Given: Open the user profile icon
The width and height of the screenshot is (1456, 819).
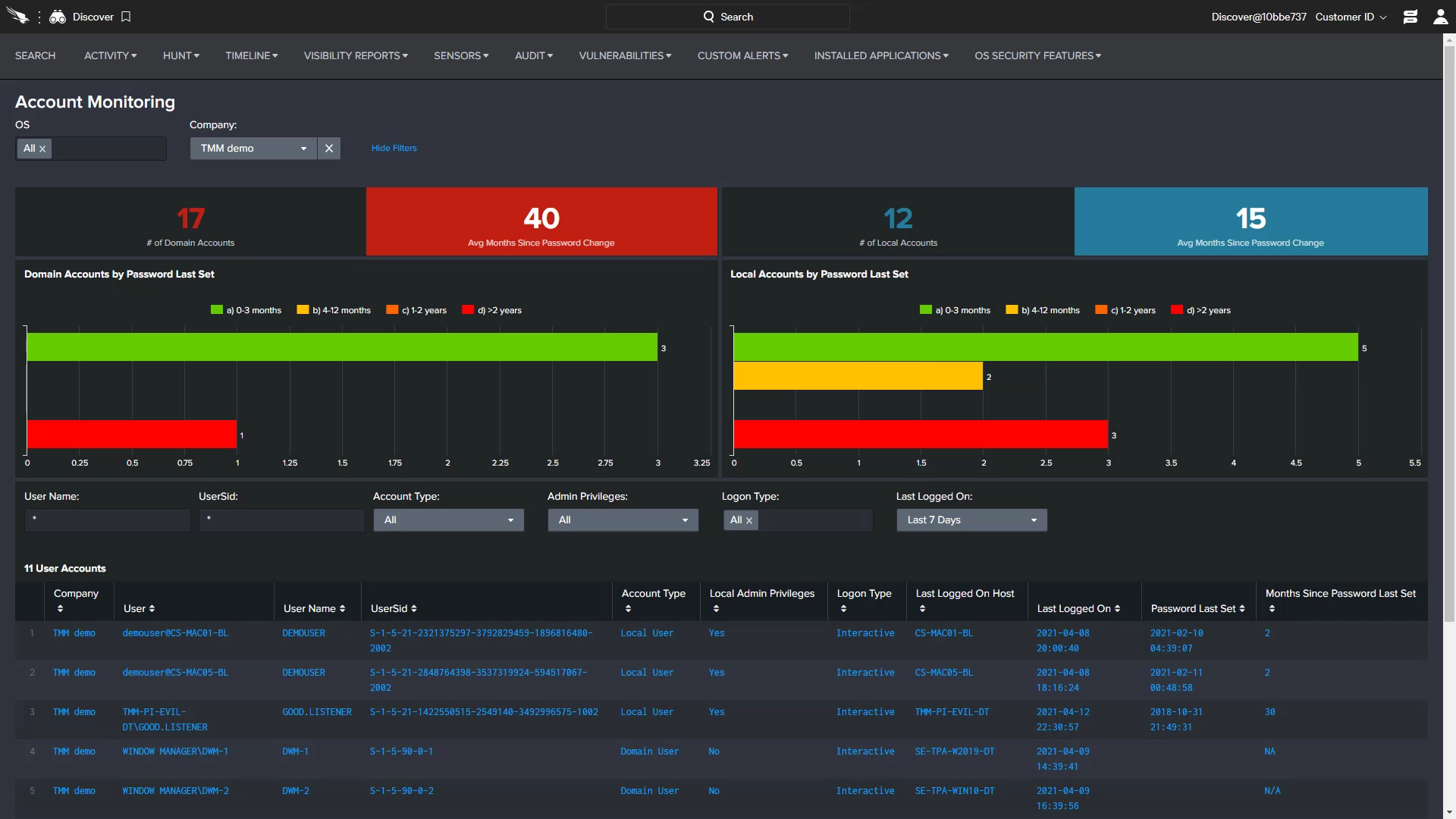Looking at the screenshot, I should 1440,17.
